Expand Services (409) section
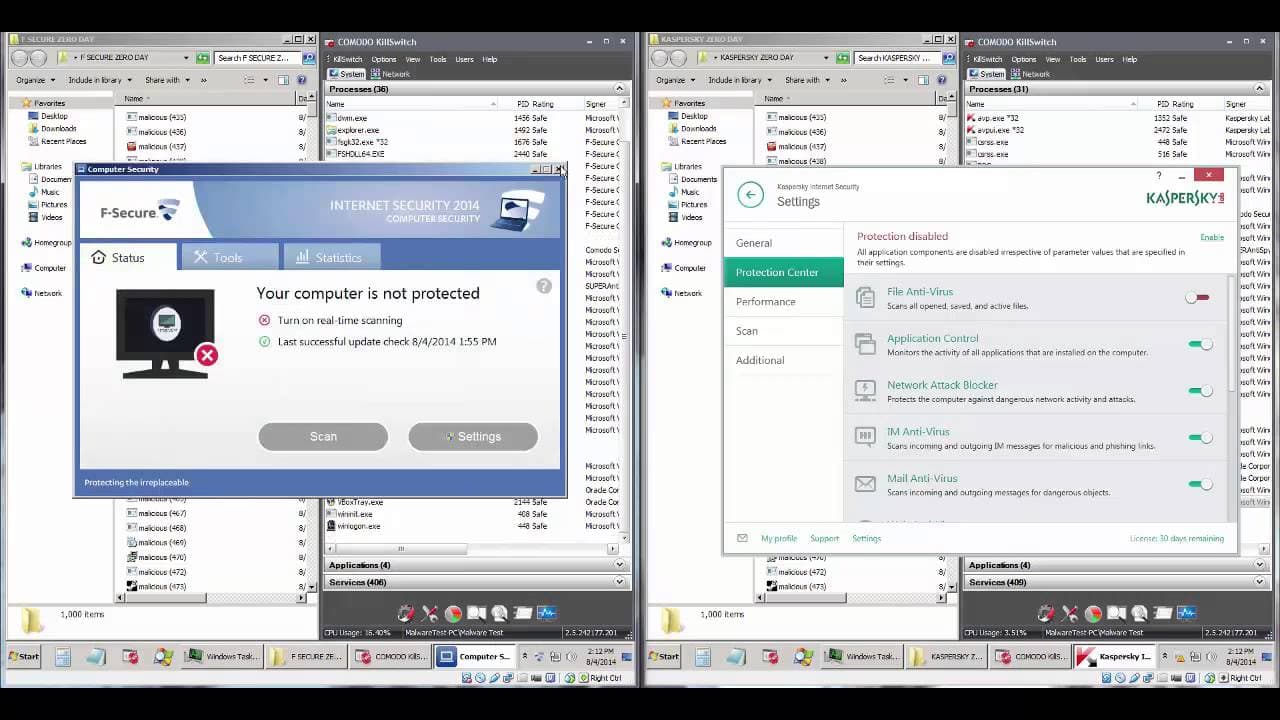 click(1260, 582)
